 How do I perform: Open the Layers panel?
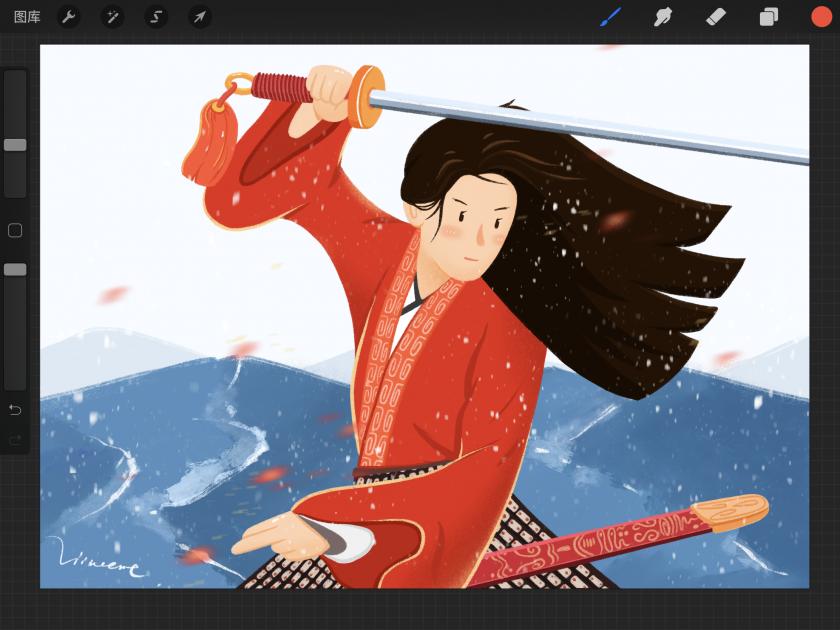769,17
